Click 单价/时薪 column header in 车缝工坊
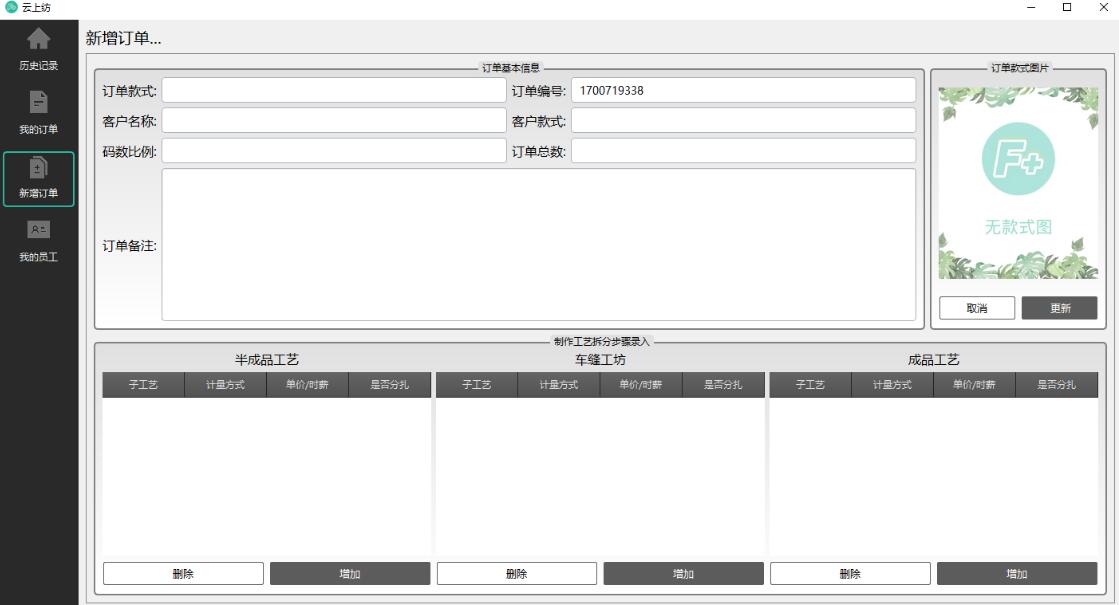Image resolution: width=1119 pixels, height=605 pixels. 641,385
